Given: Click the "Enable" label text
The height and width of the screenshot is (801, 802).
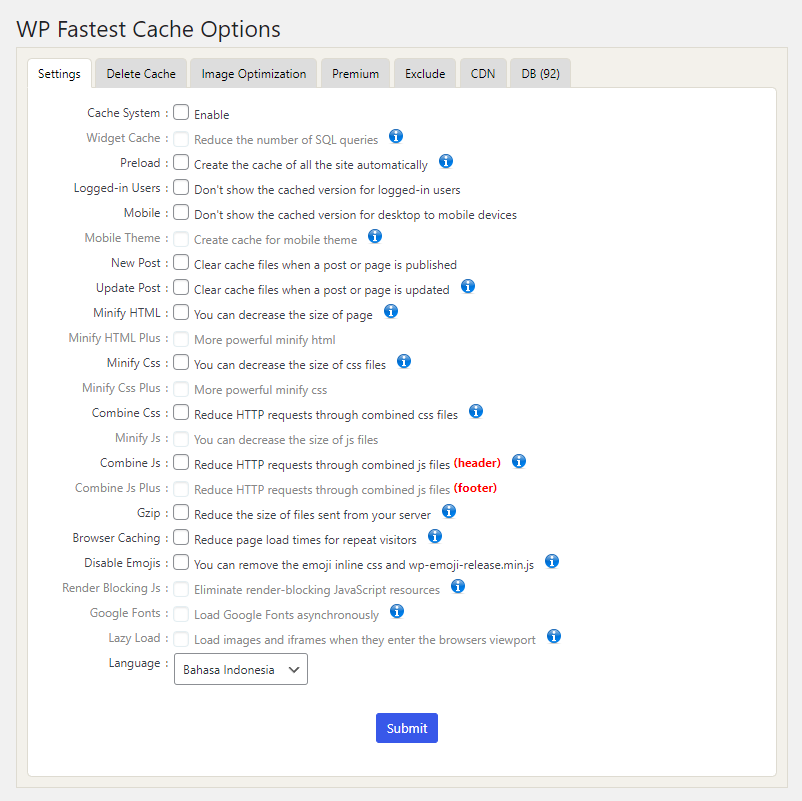Looking at the screenshot, I should point(212,115).
